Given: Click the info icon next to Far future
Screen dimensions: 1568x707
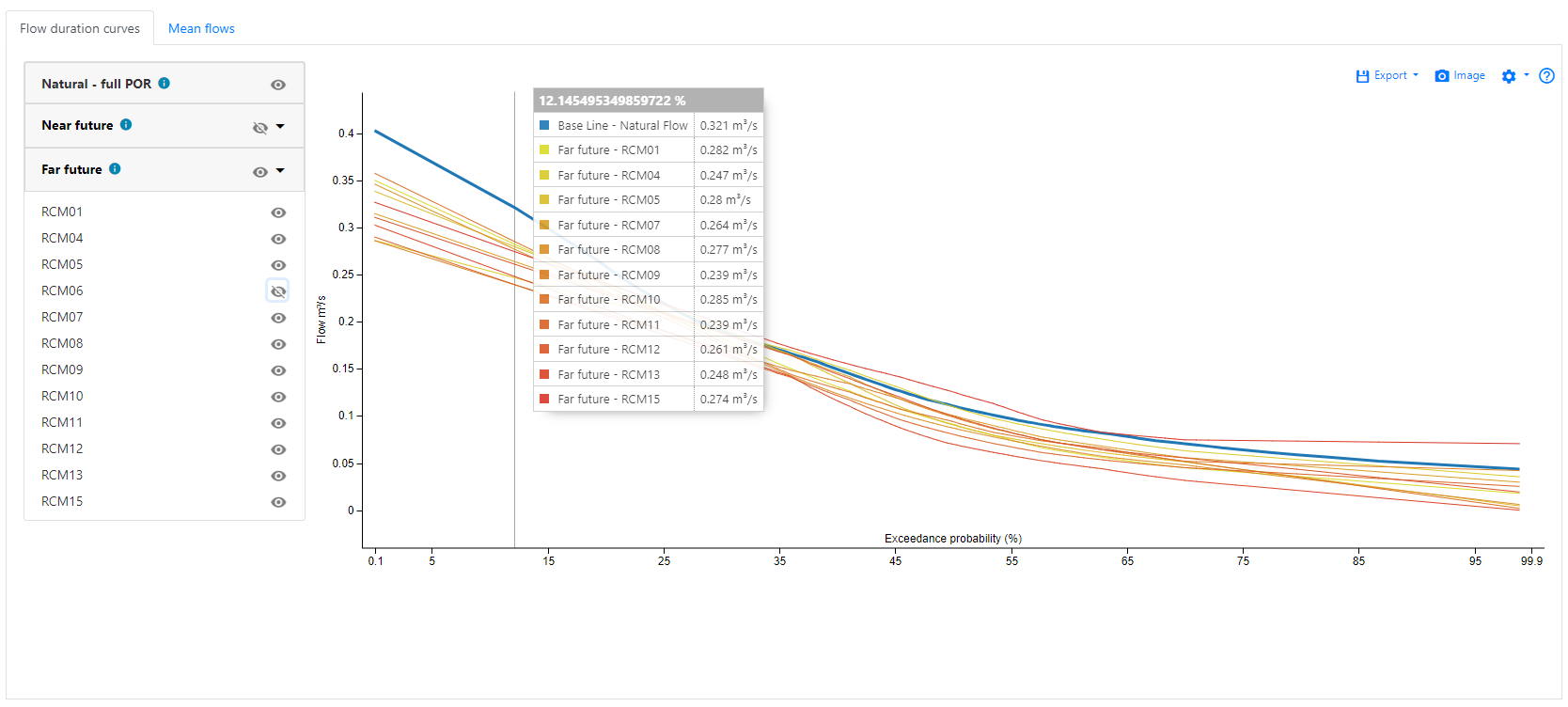Looking at the screenshot, I should (x=115, y=169).
